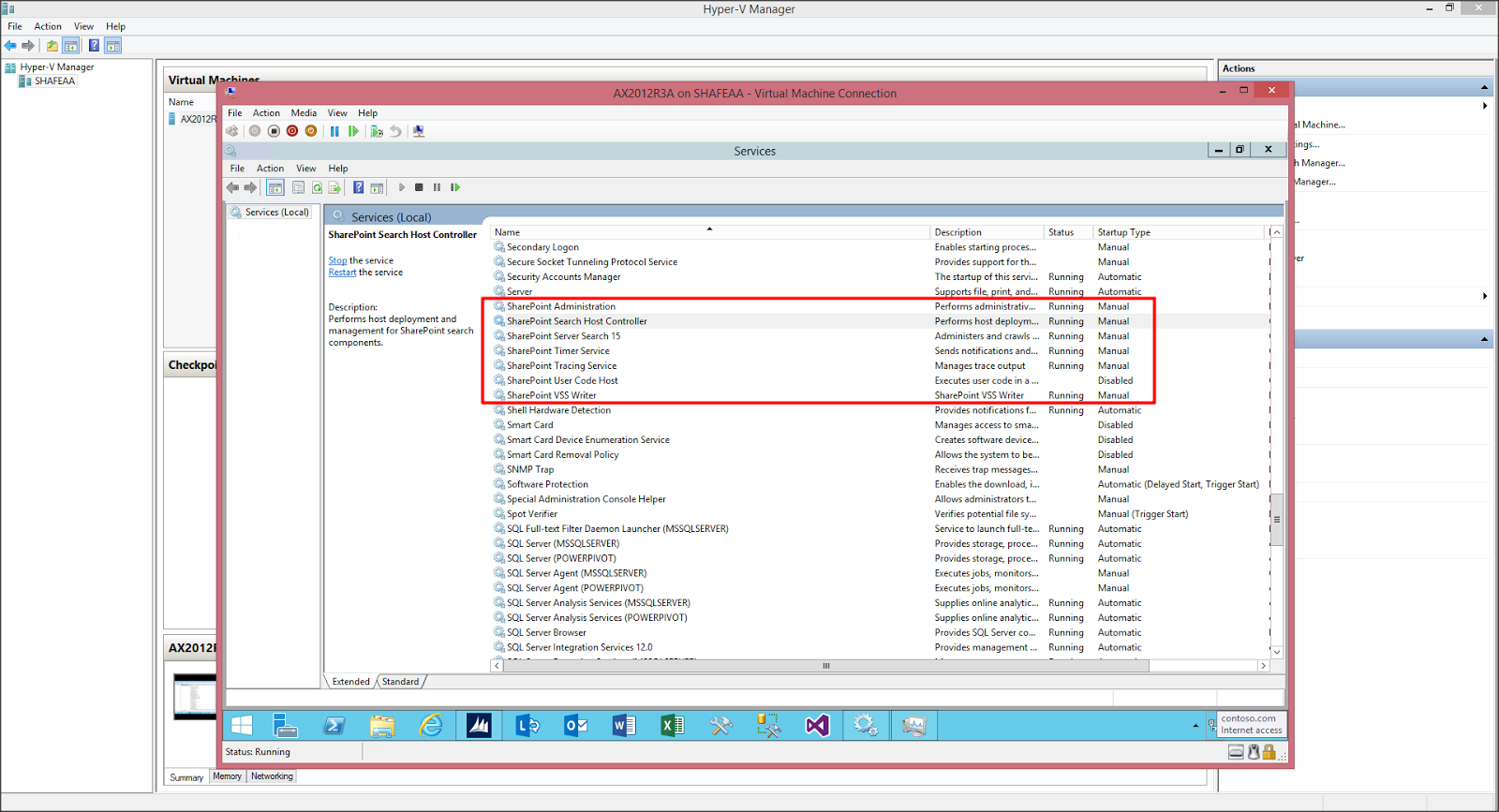Refresh the Services list
1499x812 pixels.
317,187
